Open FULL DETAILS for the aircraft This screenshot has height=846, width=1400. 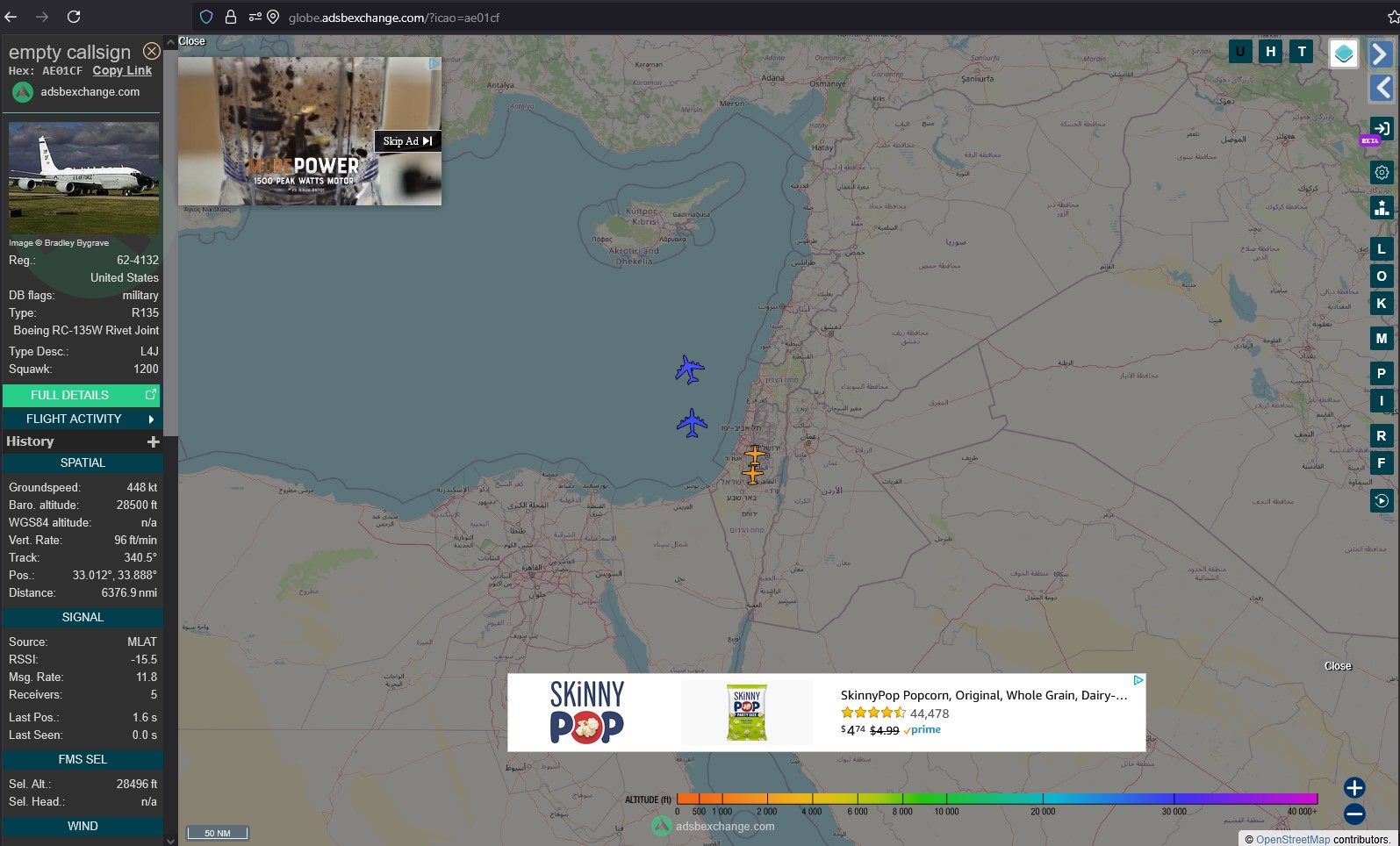click(82, 395)
